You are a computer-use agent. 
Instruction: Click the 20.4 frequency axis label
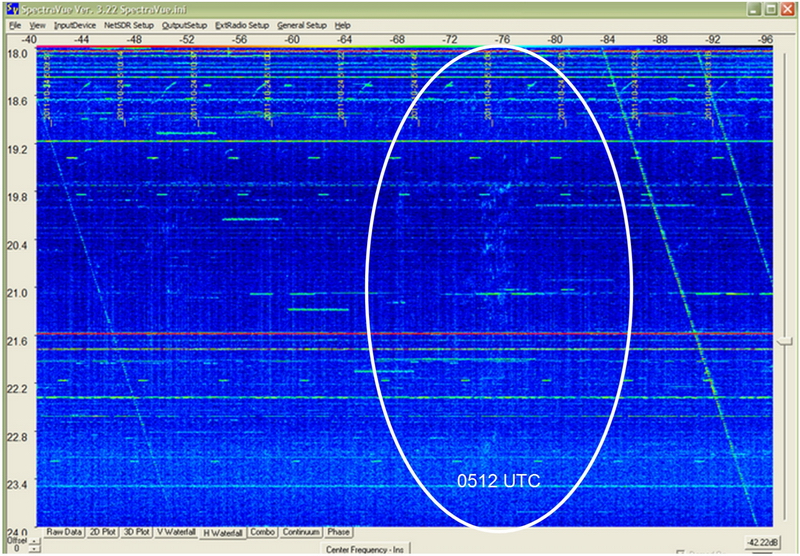point(15,245)
